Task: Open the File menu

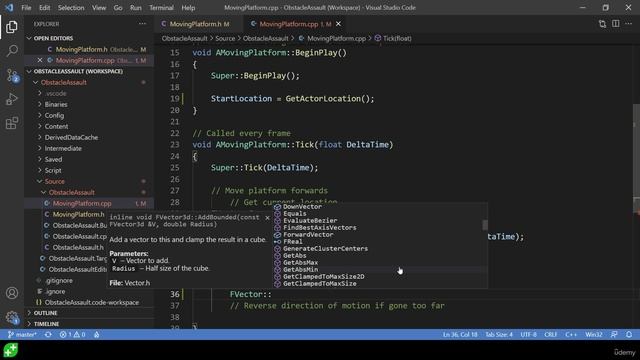Action: pyautogui.click(x=26, y=7)
